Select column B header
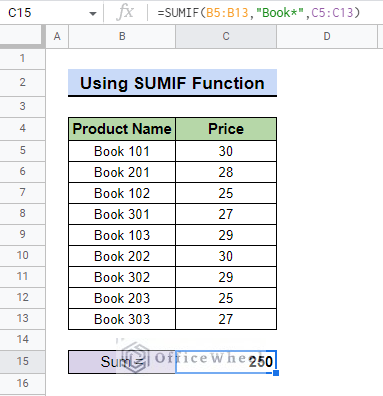Viewport: 383px width, 396px height. [x=122, y=36]
